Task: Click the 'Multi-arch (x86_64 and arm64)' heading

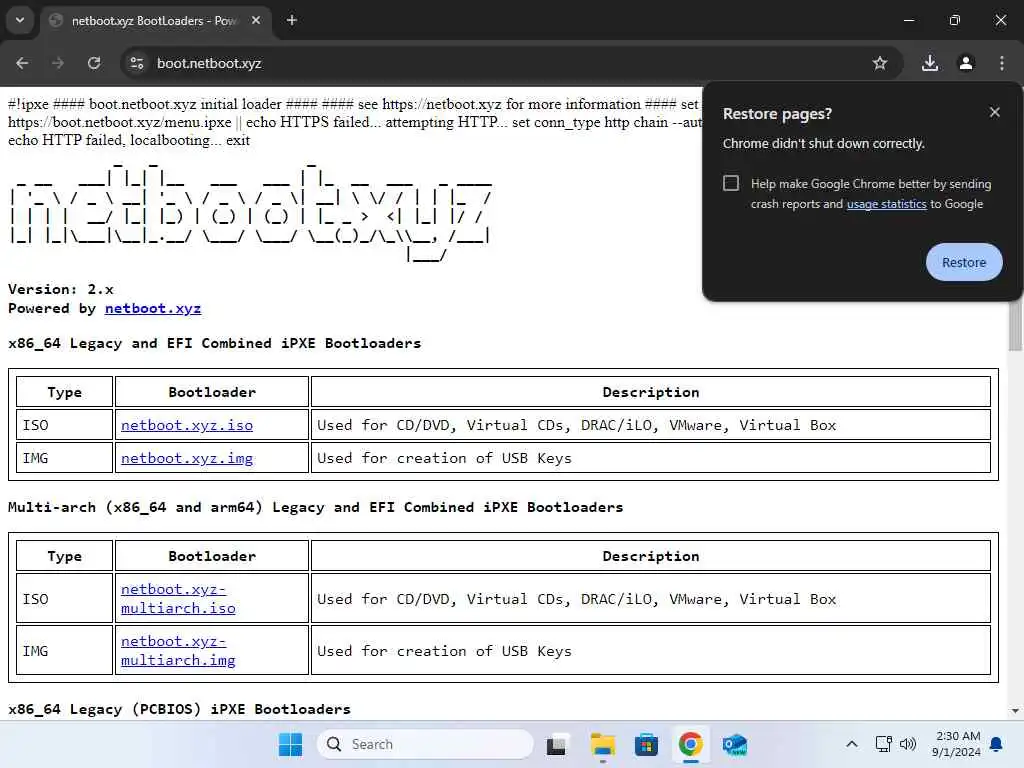Action: (x=315, y=507)
